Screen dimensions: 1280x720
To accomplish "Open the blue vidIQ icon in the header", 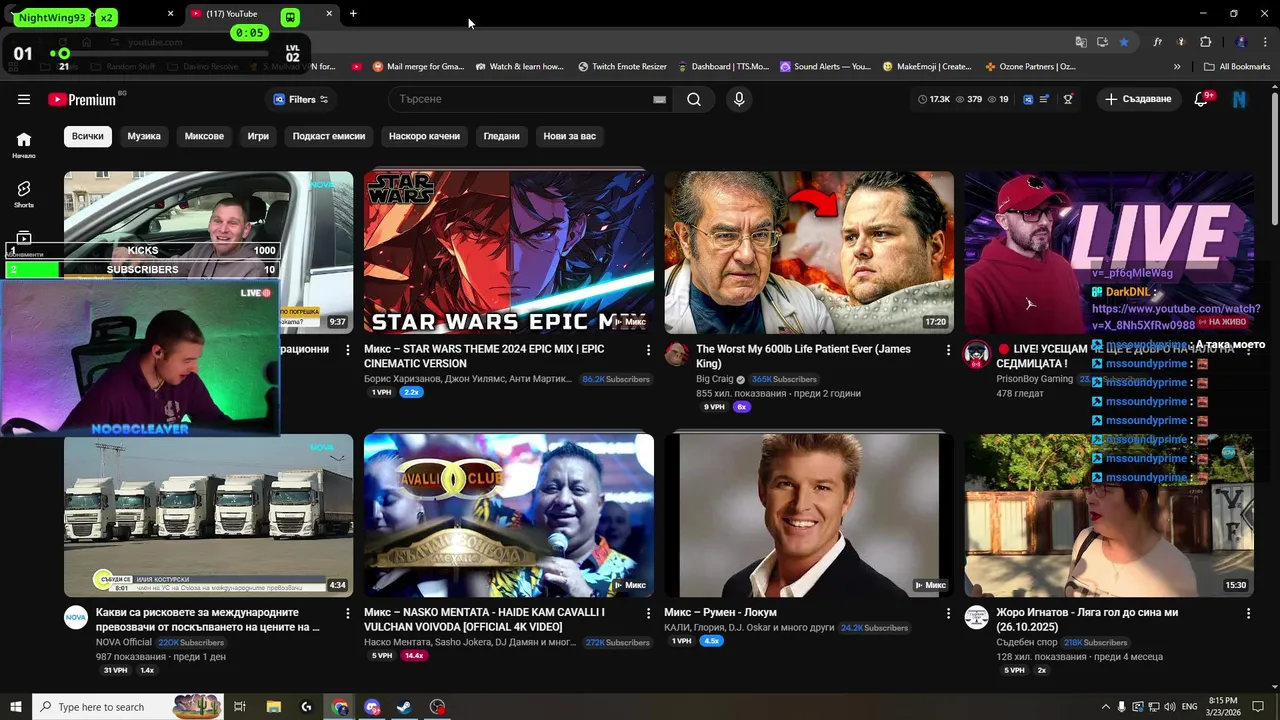I will click(x=1029, y=99).
